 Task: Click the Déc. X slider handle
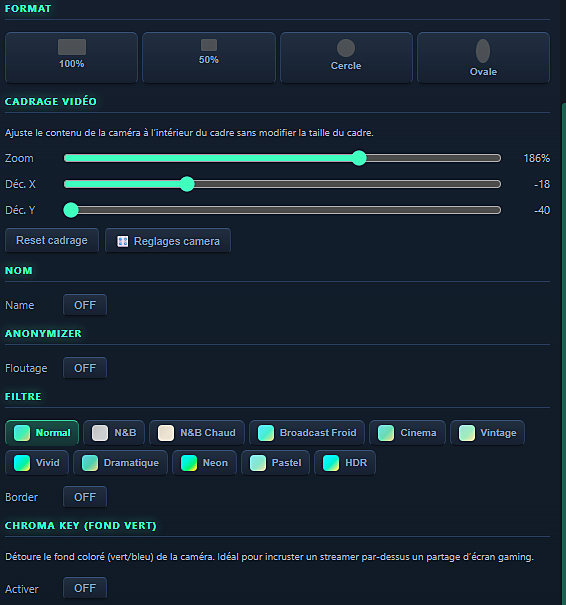(x=187, y=184)
